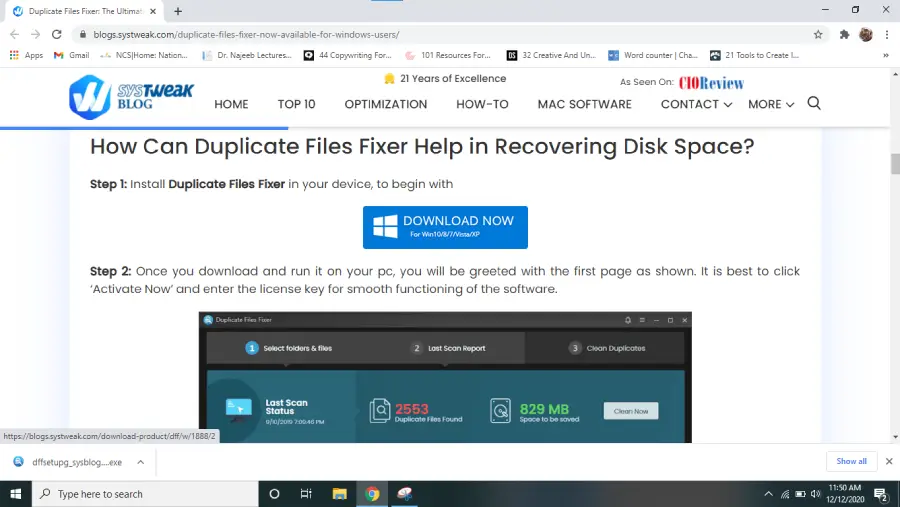Click the address bar URL
The width and height of the screenshot is (900, 507).
[246, 34]
